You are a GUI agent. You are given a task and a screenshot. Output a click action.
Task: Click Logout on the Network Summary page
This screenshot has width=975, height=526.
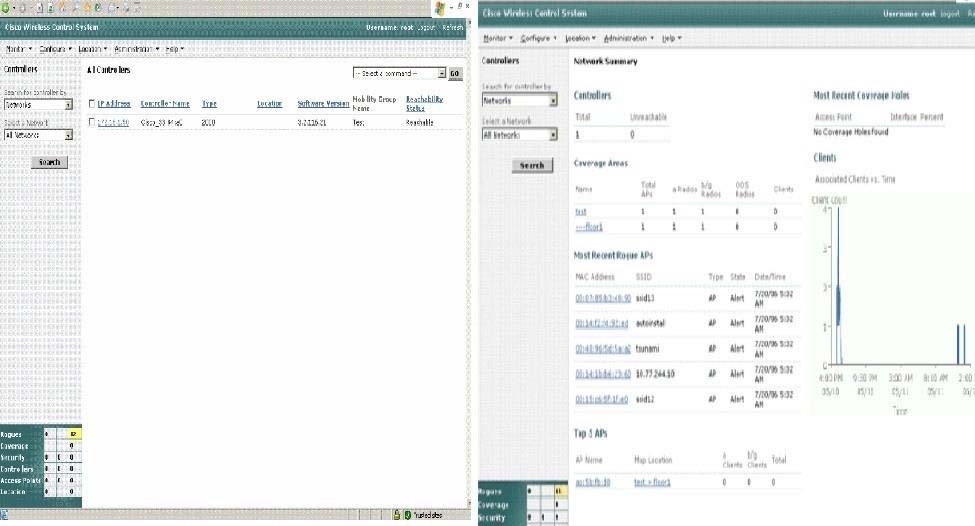950,14
